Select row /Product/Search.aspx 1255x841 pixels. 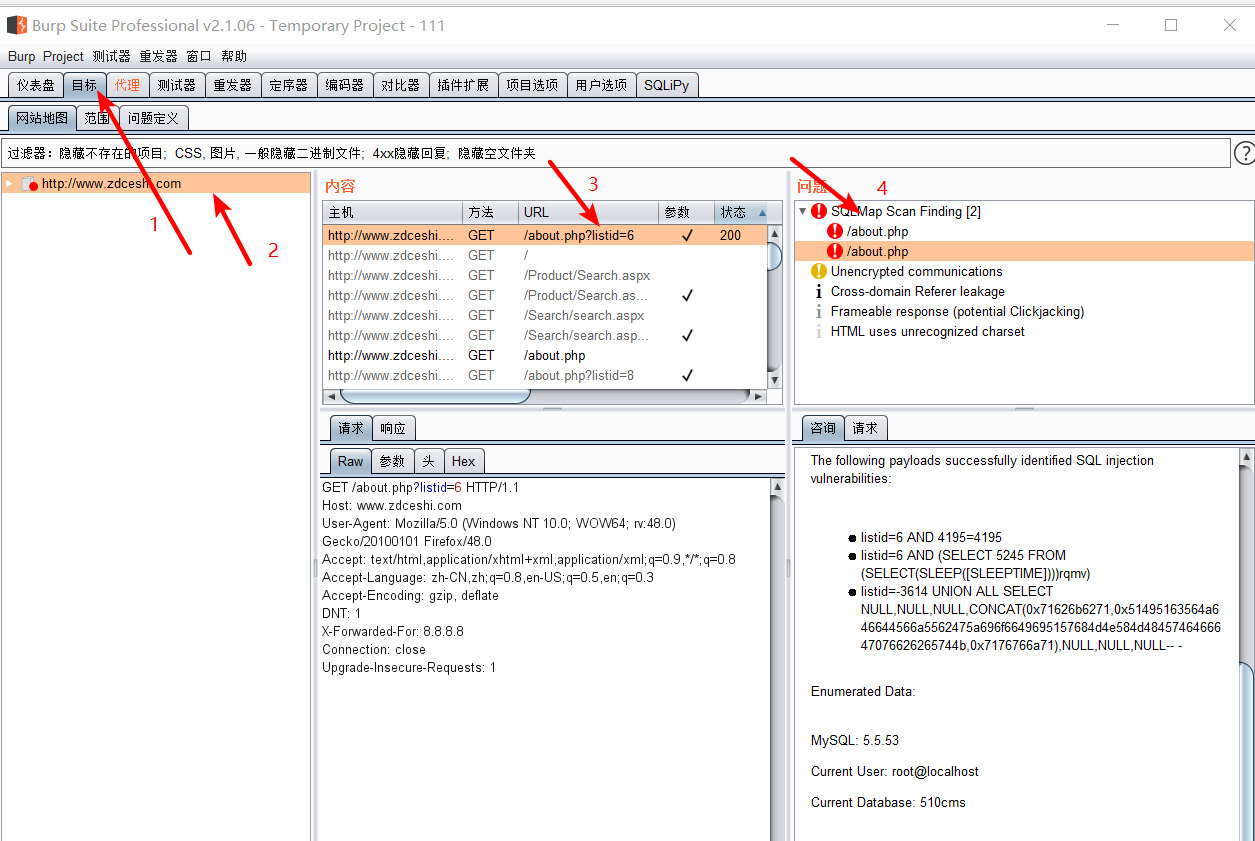545,275
